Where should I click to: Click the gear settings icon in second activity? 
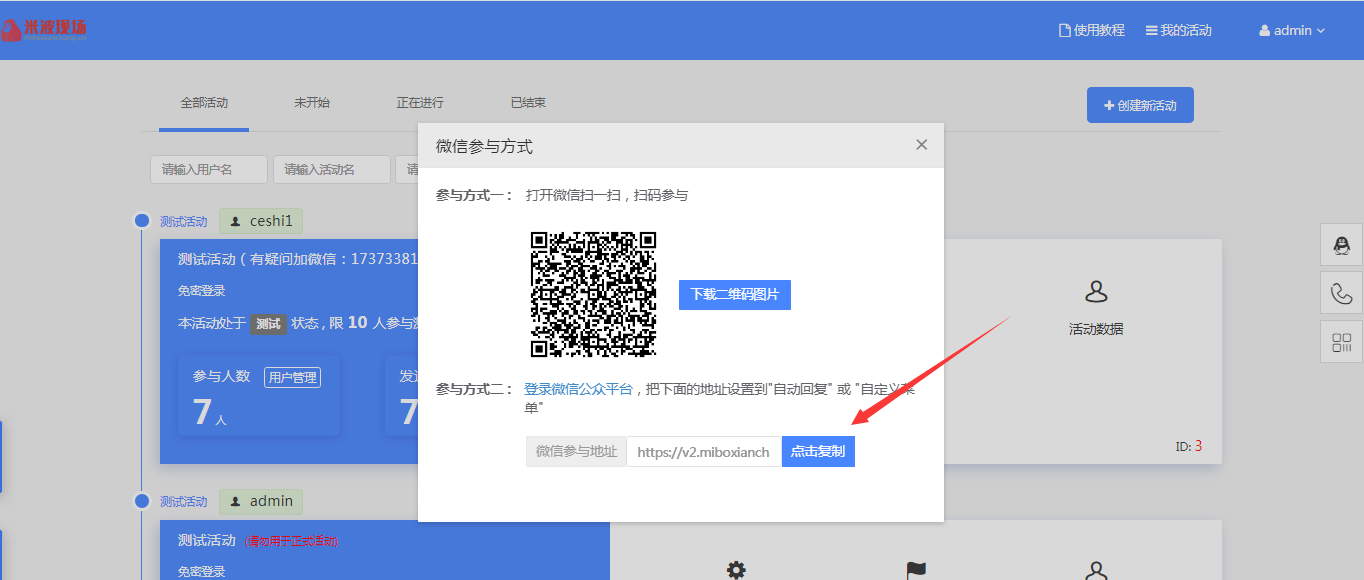(x=736, y=570)
